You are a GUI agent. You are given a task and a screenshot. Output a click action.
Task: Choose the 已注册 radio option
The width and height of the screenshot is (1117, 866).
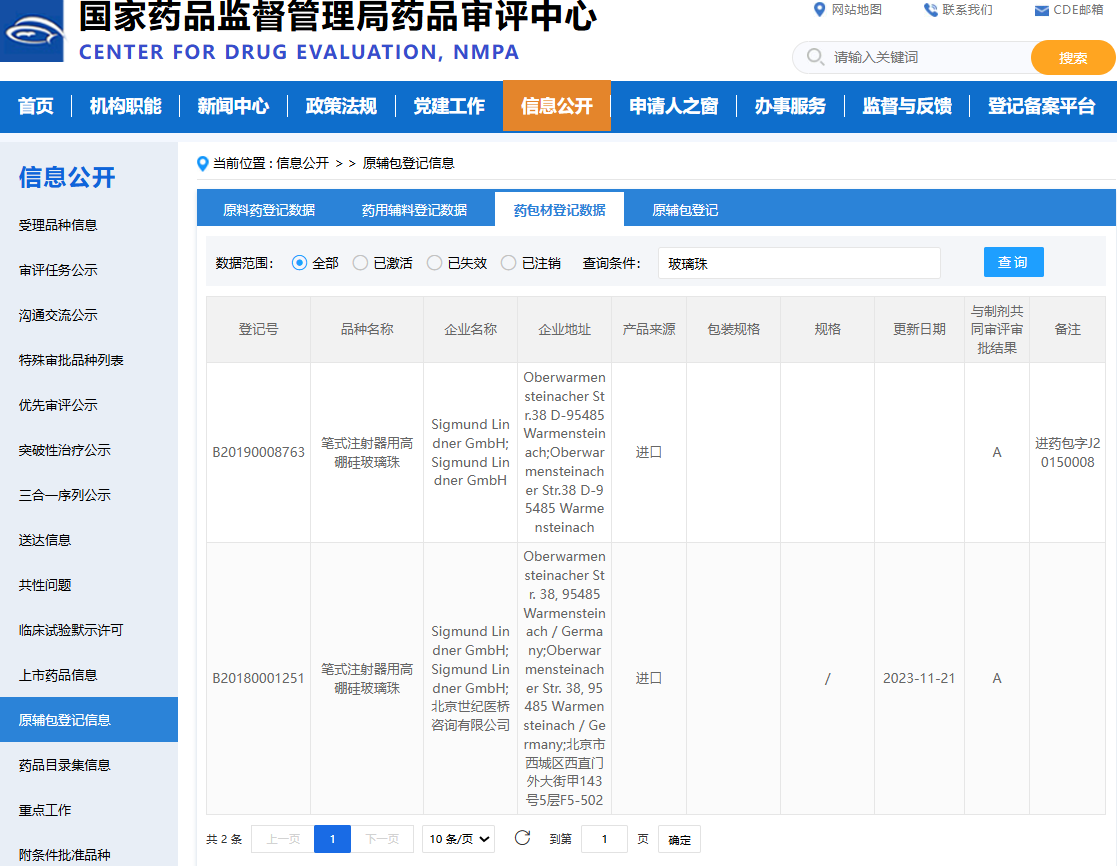click(510, 262)
